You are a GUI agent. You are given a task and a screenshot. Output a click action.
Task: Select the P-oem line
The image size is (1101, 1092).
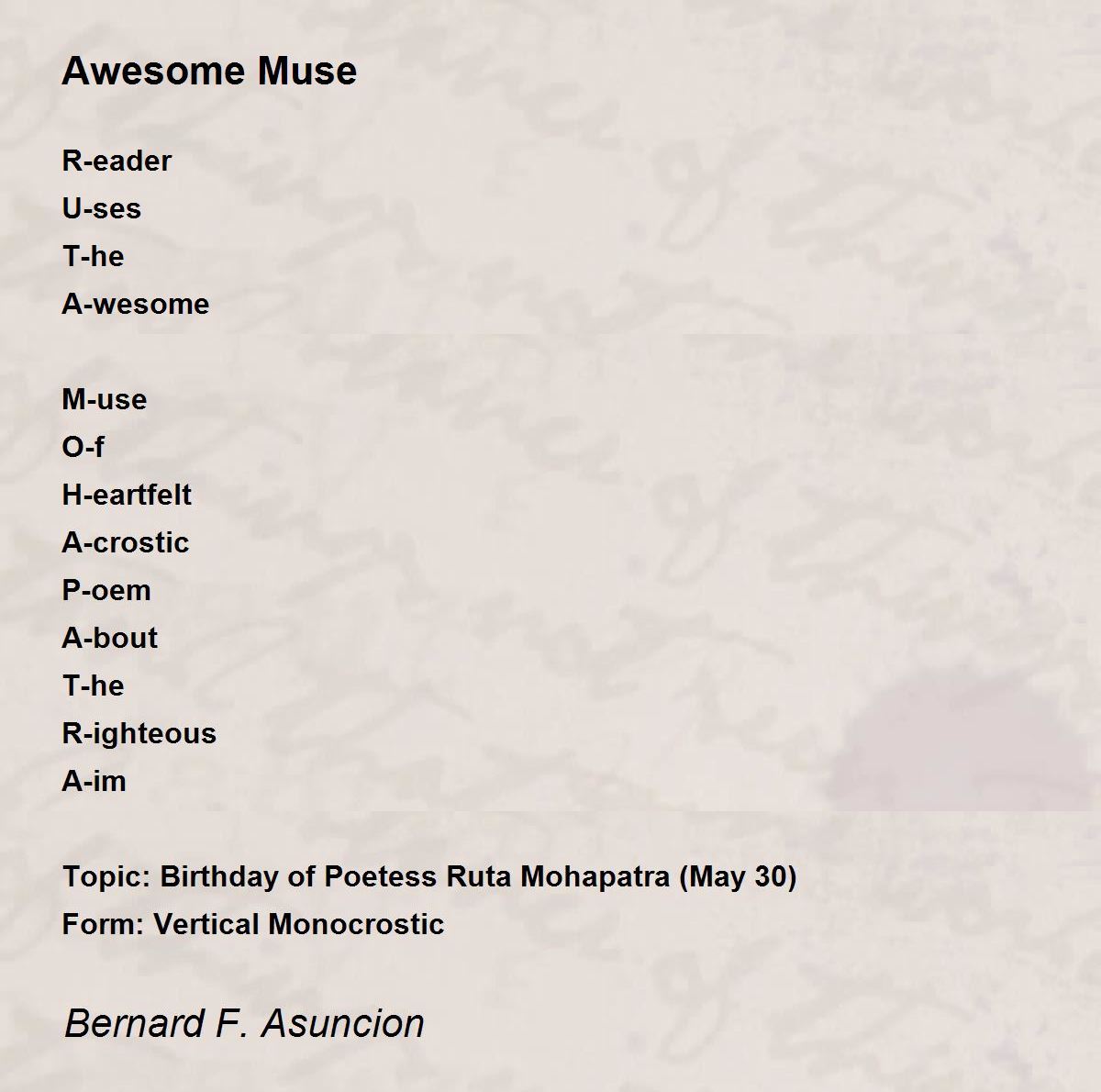tap(106, 590)
